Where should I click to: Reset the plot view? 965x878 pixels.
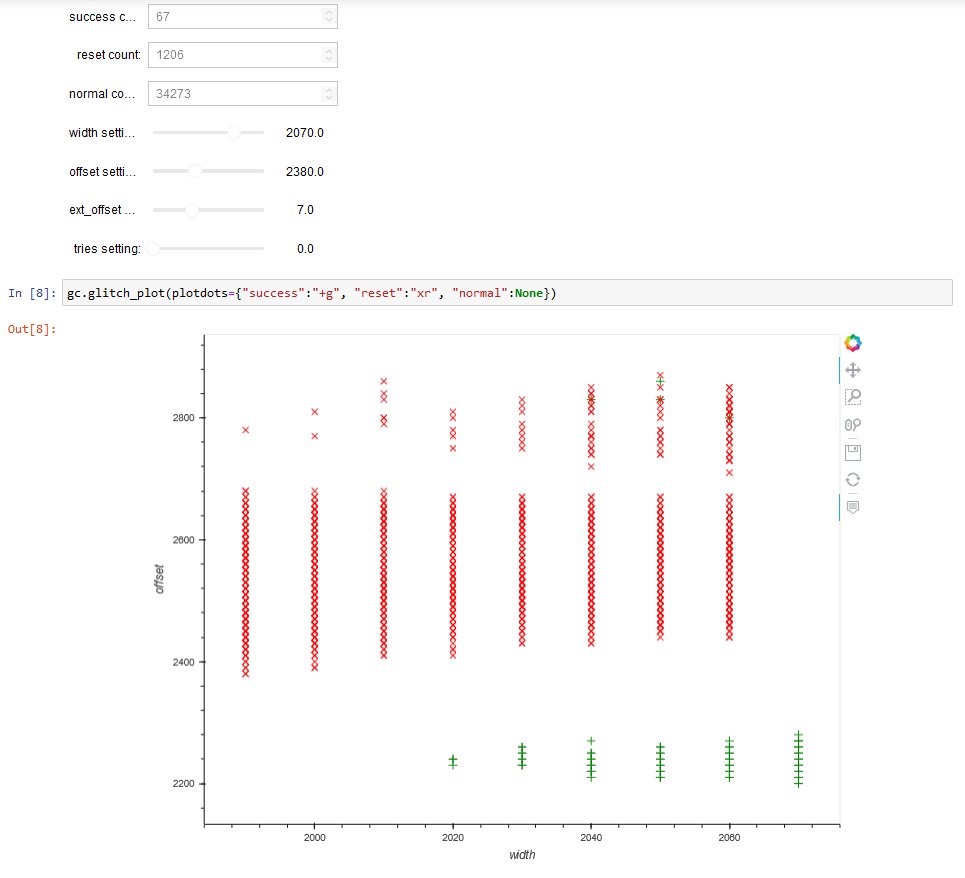coord(852,479)
